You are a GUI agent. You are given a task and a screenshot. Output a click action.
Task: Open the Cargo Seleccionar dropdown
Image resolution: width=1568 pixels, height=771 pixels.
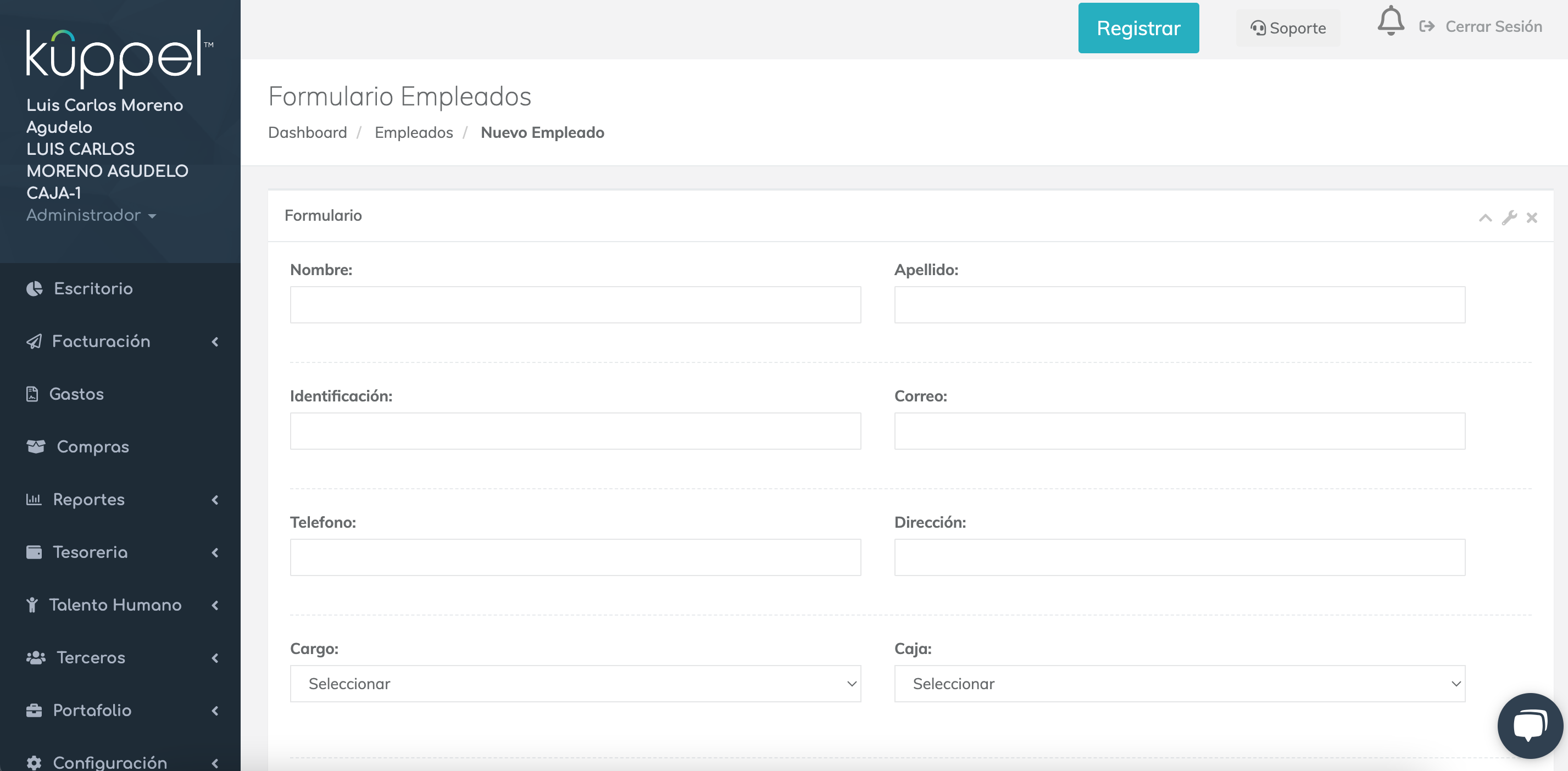575,683
